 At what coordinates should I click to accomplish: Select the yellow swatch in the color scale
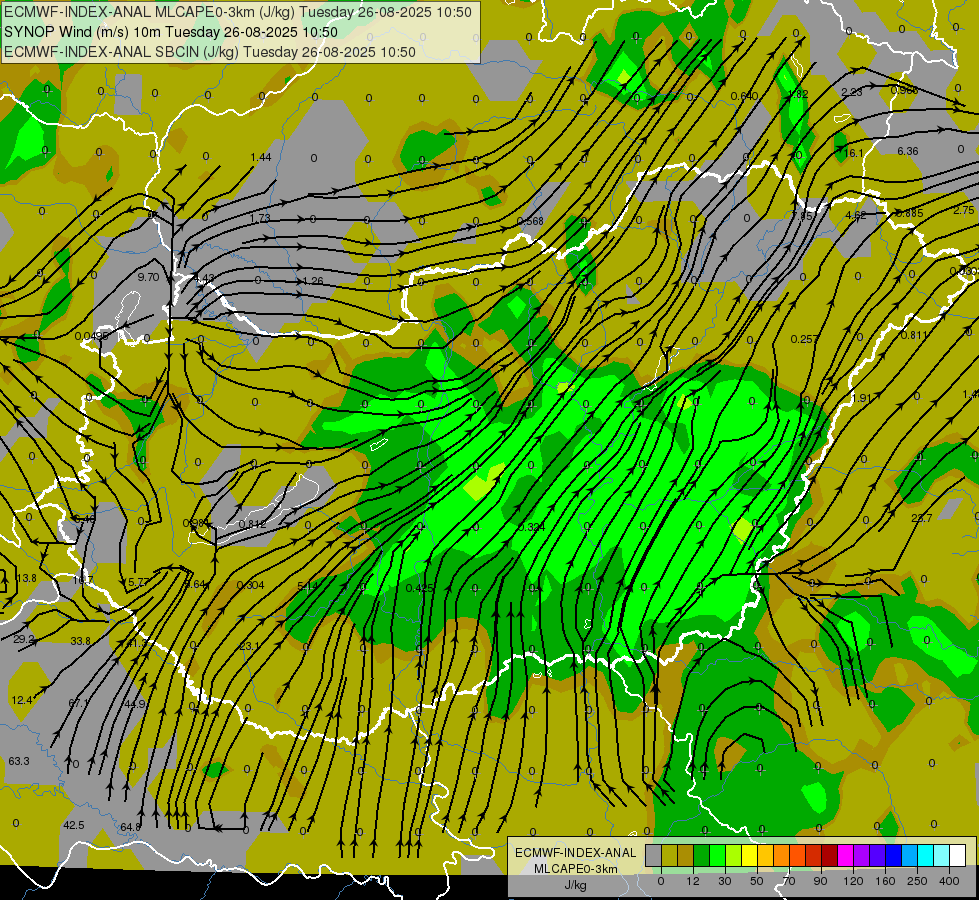click(749, 855)
